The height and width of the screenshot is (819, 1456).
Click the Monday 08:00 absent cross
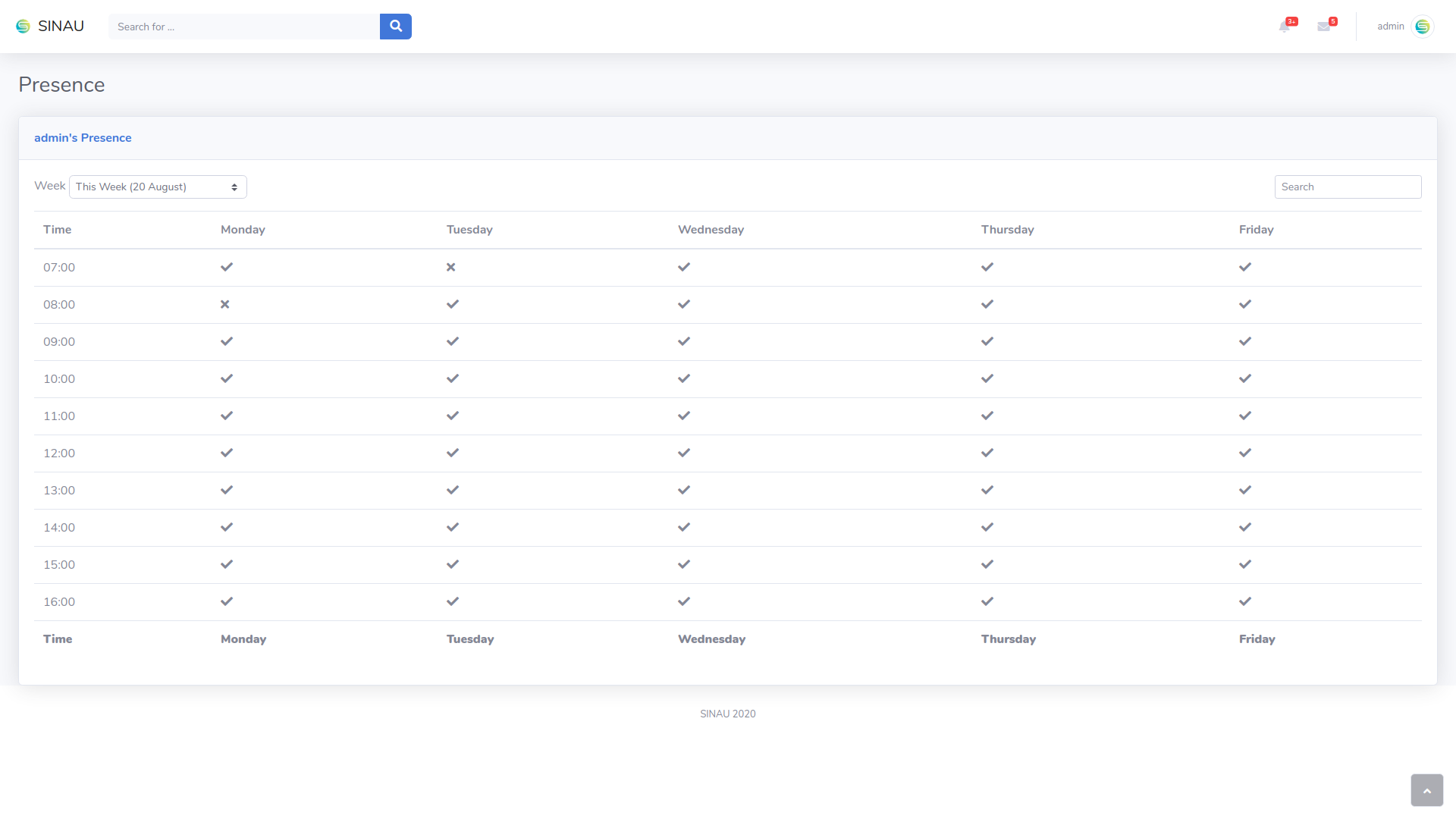[224, 304]
